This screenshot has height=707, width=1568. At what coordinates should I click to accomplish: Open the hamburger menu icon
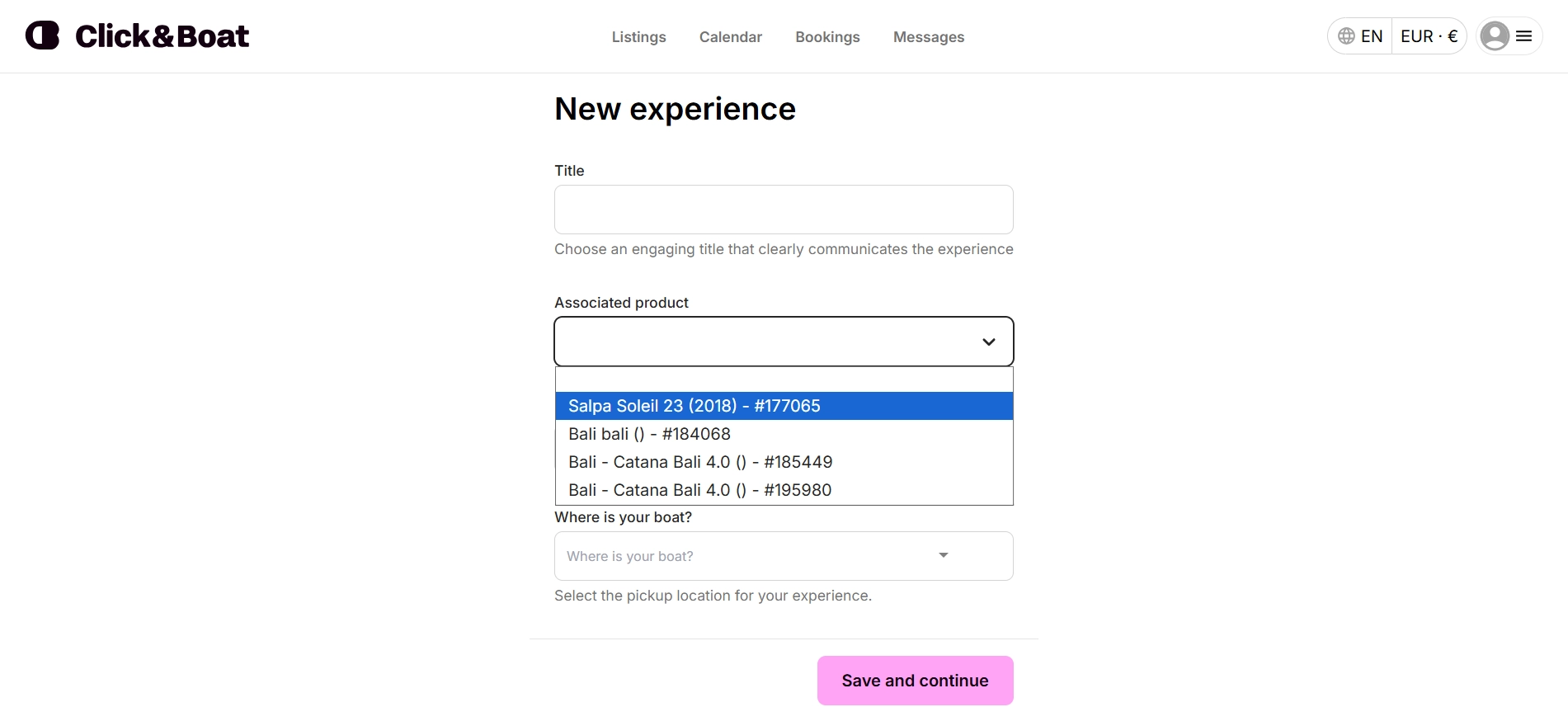tap(1524, 36)
